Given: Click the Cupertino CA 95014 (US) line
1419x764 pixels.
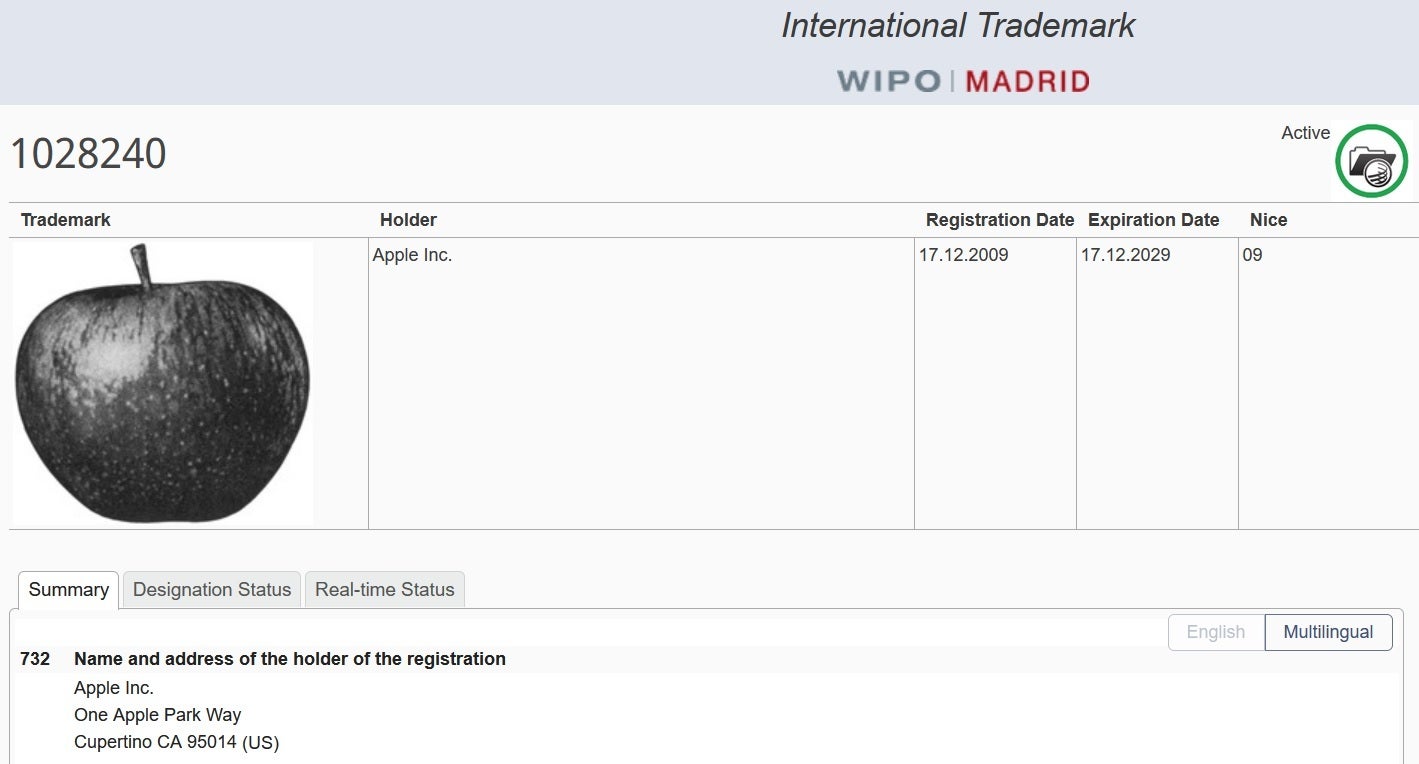Looking at the screenshot, I should click(177, 742).
